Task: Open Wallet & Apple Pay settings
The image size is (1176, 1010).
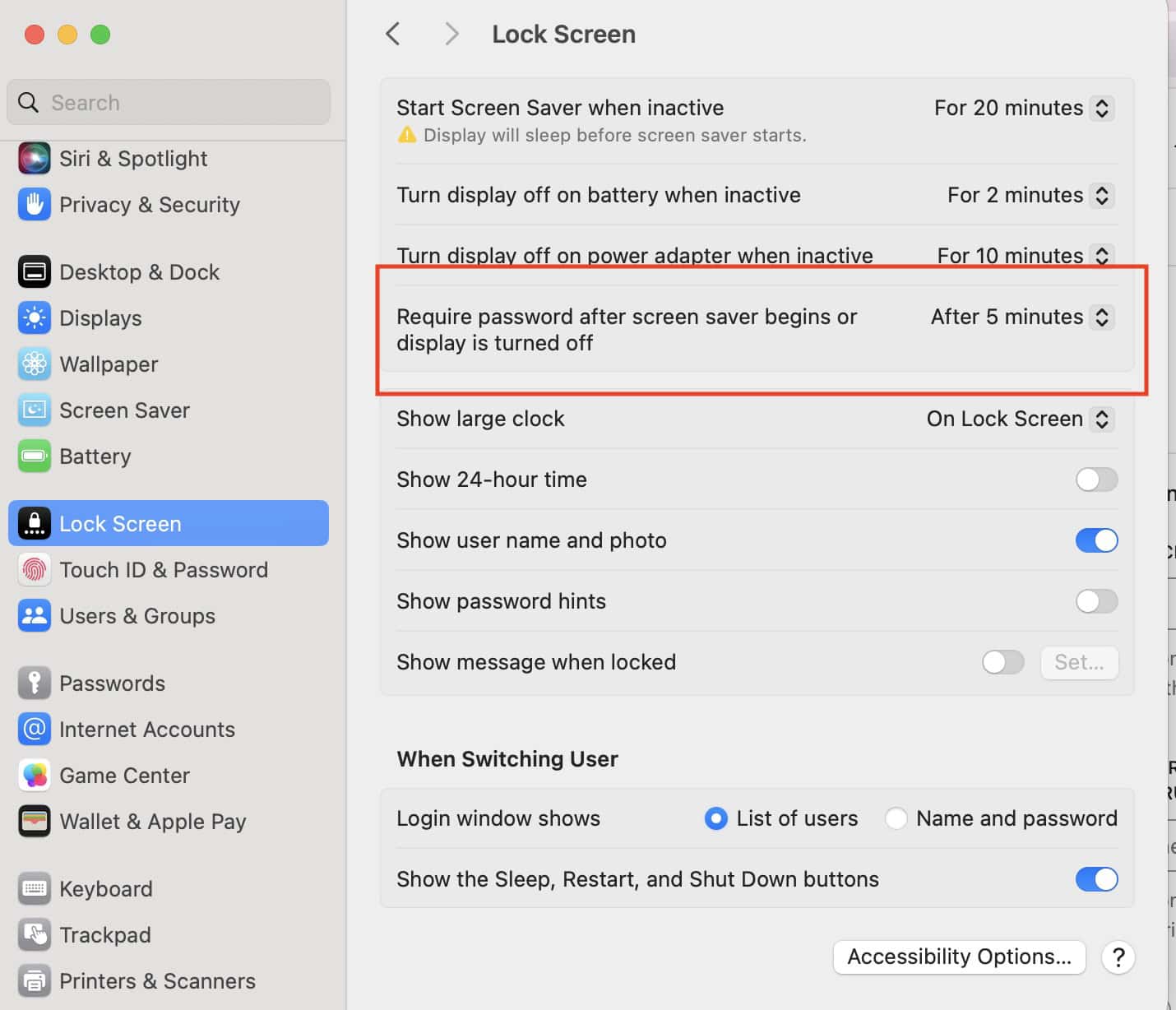Action: 153,821
